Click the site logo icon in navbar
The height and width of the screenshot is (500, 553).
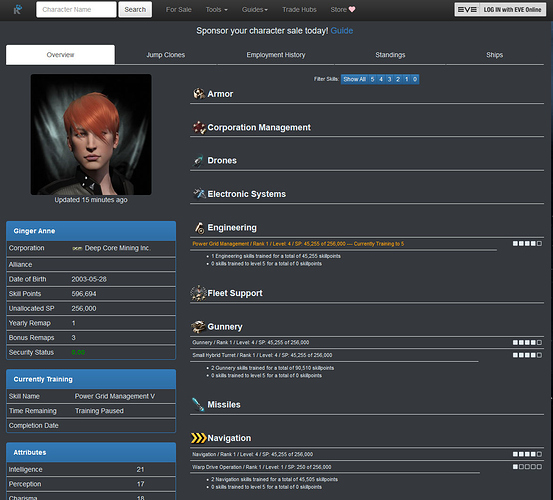coord(18,9)
